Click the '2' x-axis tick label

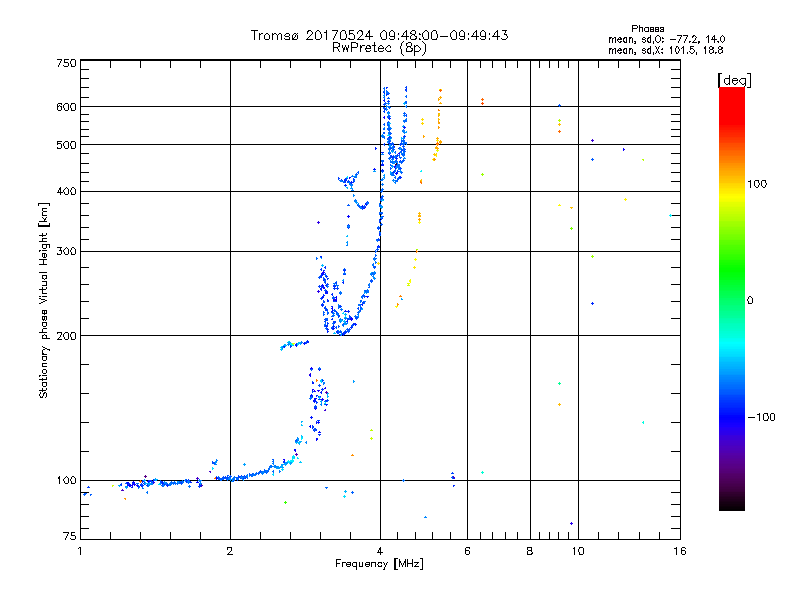[x=230, y=551]
